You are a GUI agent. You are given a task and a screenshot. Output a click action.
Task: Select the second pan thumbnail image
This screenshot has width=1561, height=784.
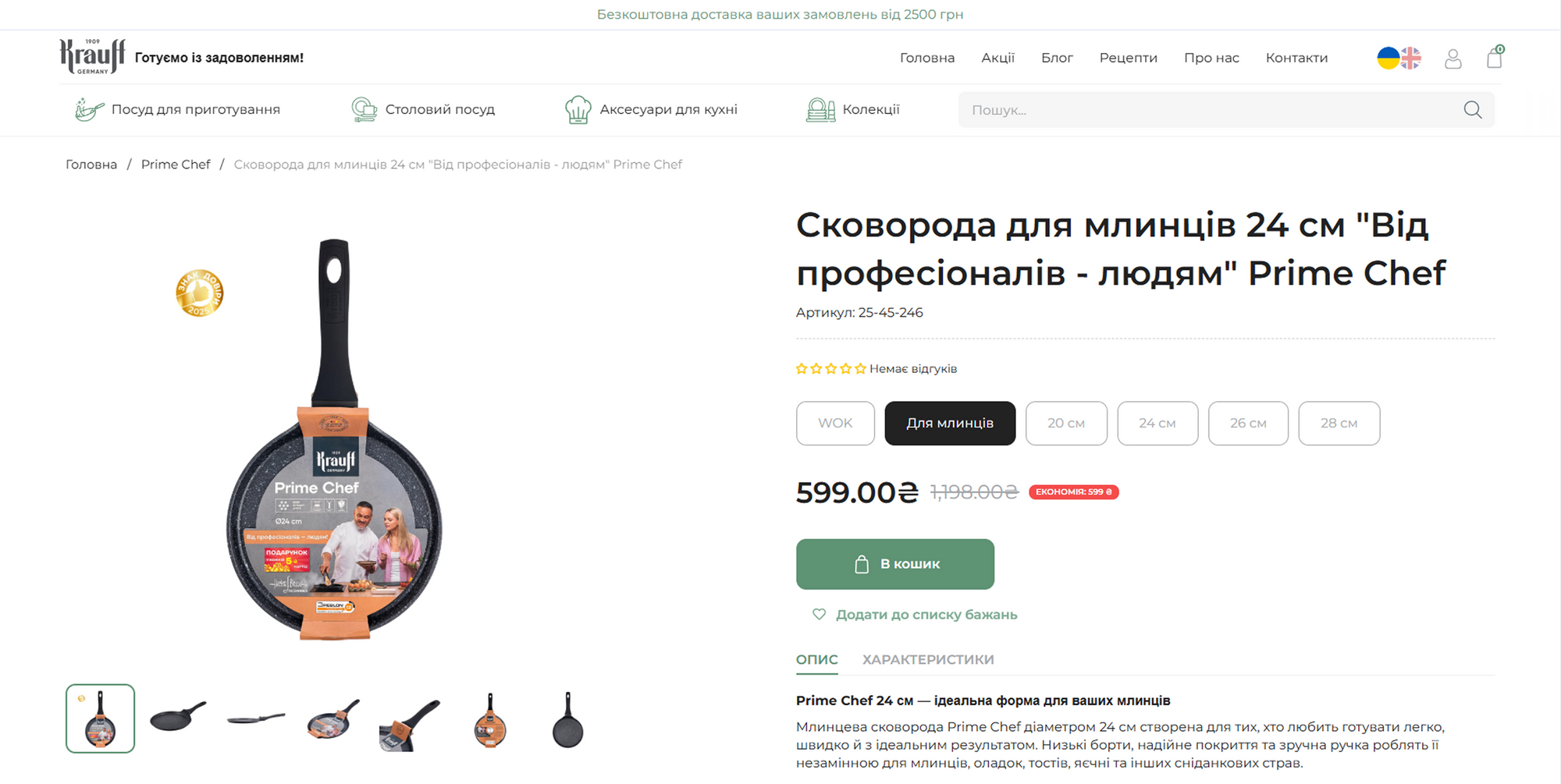(178, 718)
